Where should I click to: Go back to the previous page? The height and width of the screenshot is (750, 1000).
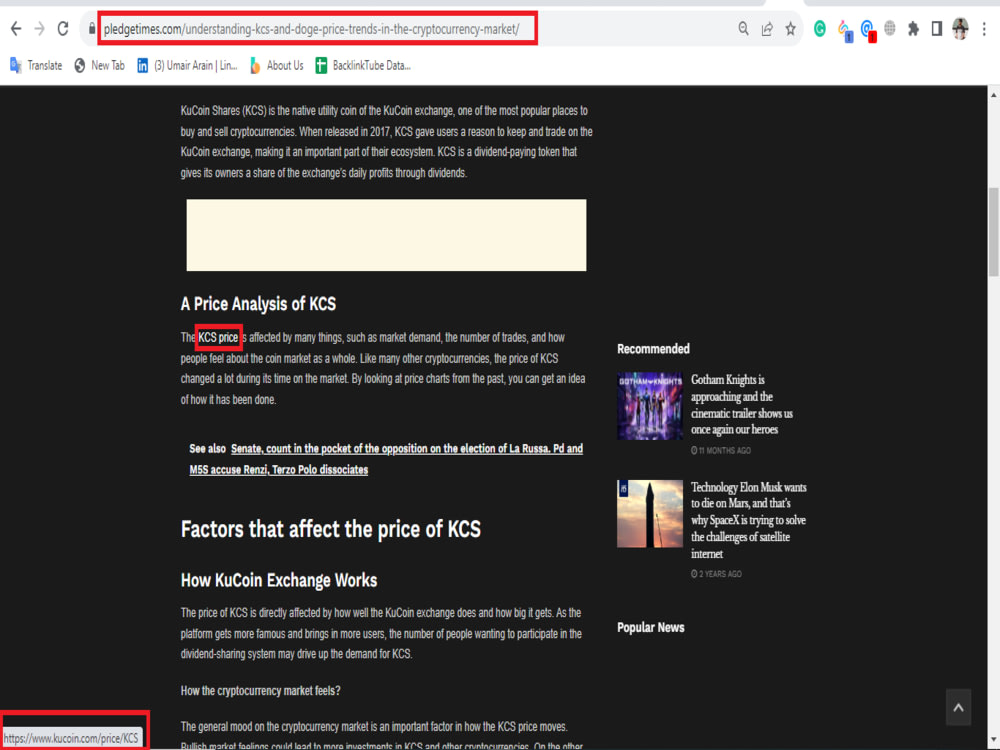(16, 29)
